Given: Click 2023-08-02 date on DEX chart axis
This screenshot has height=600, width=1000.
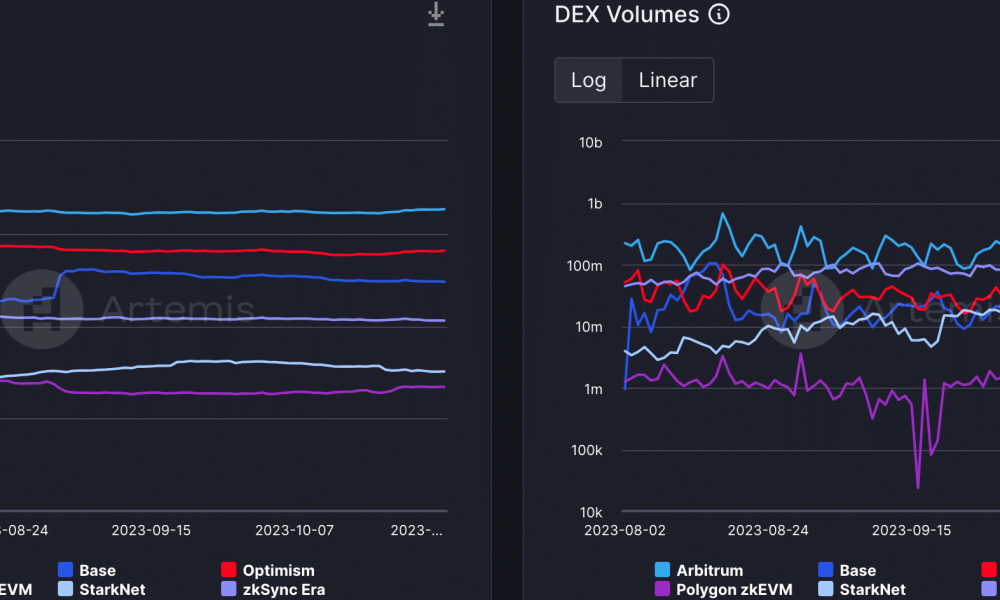Looking at the screenshot, I should [624, 530].
